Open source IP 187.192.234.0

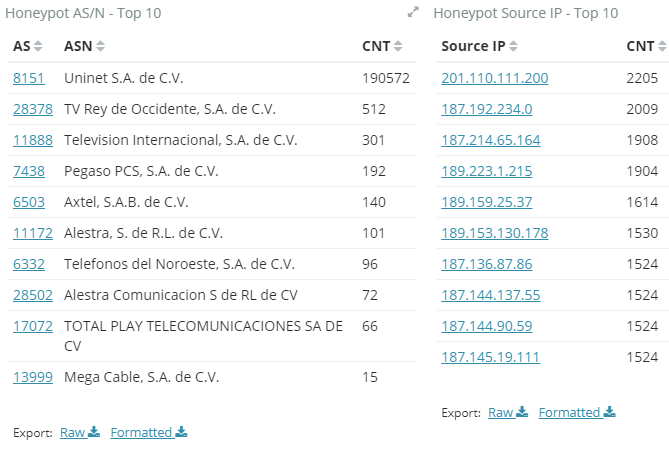point(486,109)
